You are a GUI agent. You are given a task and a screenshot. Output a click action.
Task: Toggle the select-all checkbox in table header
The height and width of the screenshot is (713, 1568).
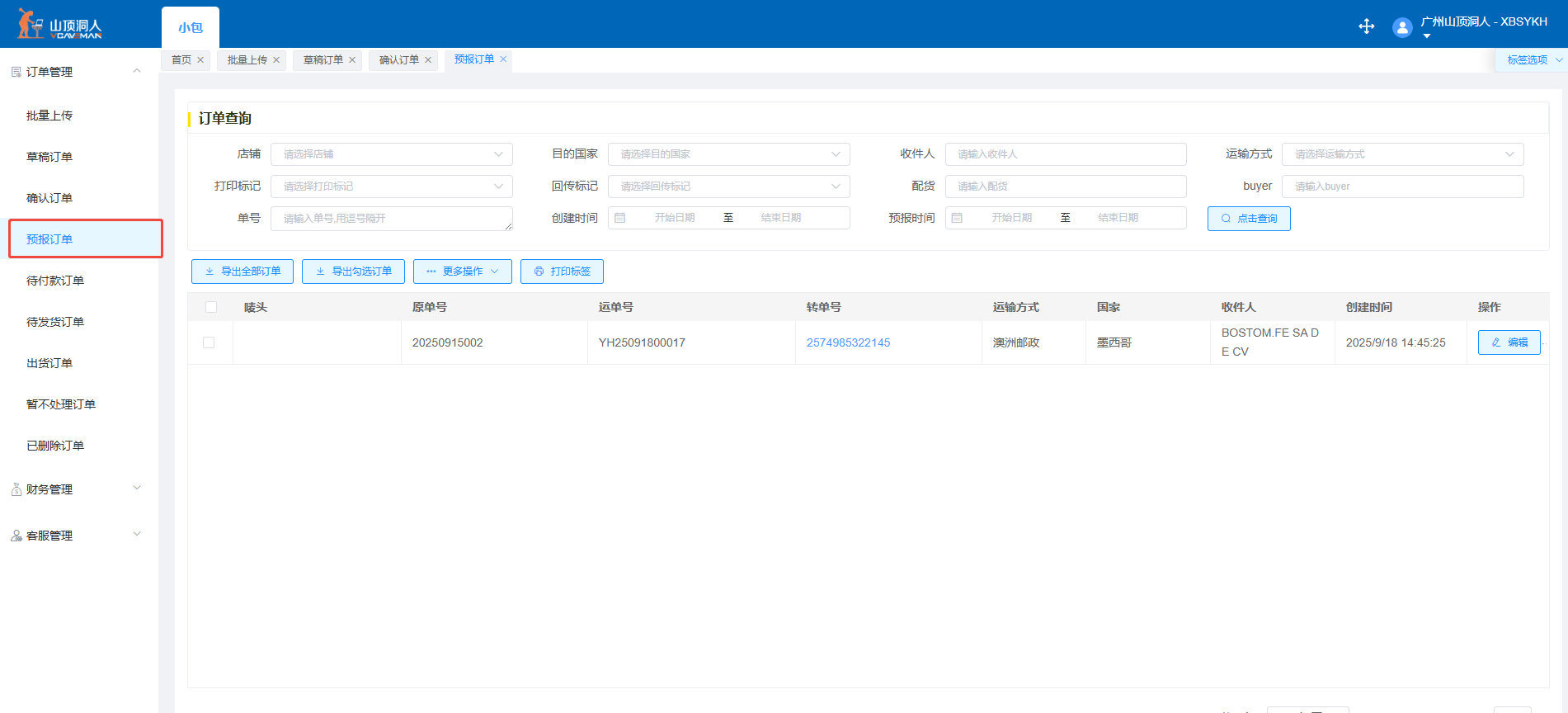point(211,307)
